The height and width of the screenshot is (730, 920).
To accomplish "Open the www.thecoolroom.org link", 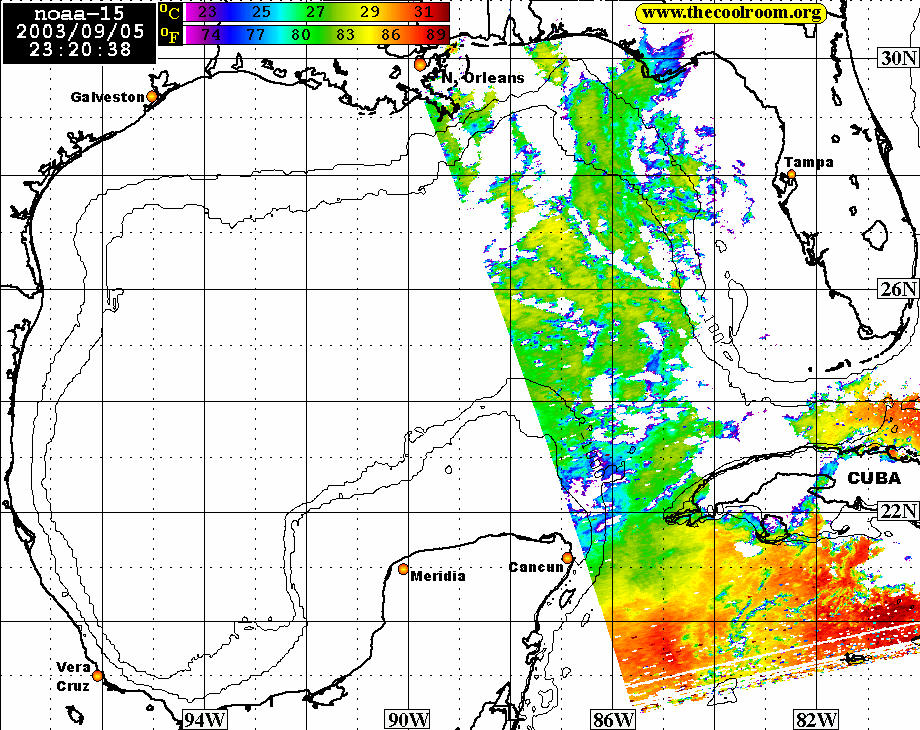I will pos(731,13).
